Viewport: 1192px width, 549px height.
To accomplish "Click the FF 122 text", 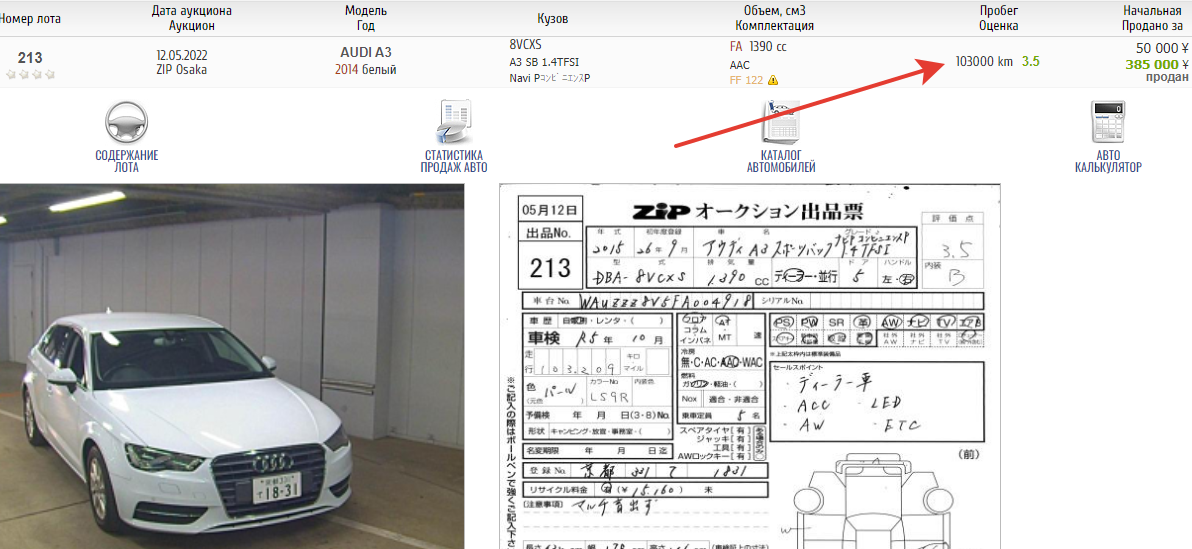I will [747, 80].
